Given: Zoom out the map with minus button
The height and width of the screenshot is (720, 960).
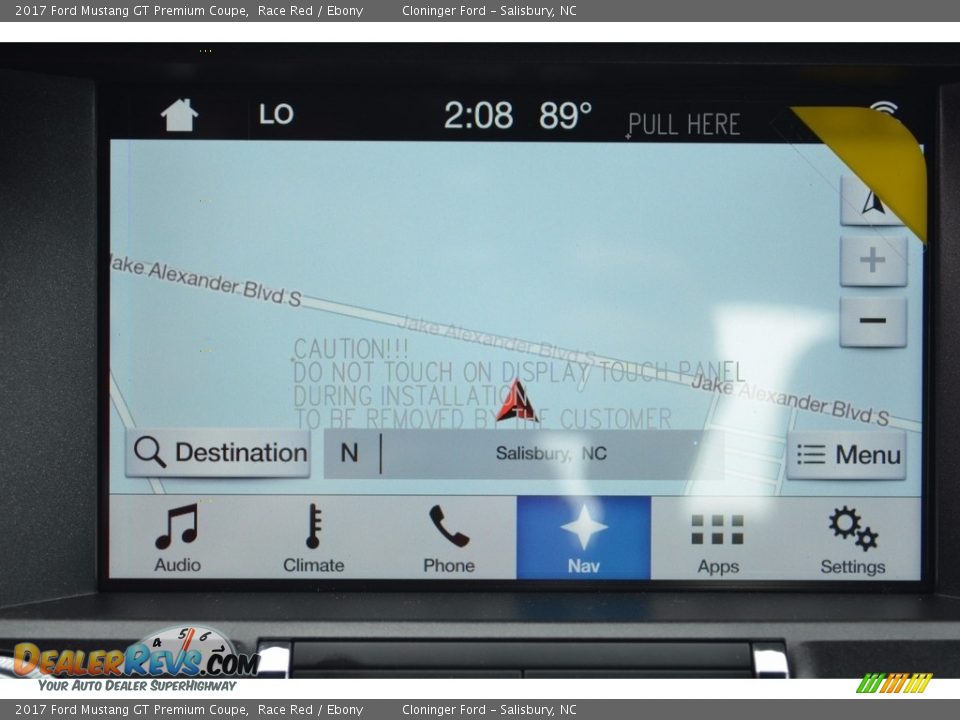Looking at the screenshot, I should click(873, 321).
